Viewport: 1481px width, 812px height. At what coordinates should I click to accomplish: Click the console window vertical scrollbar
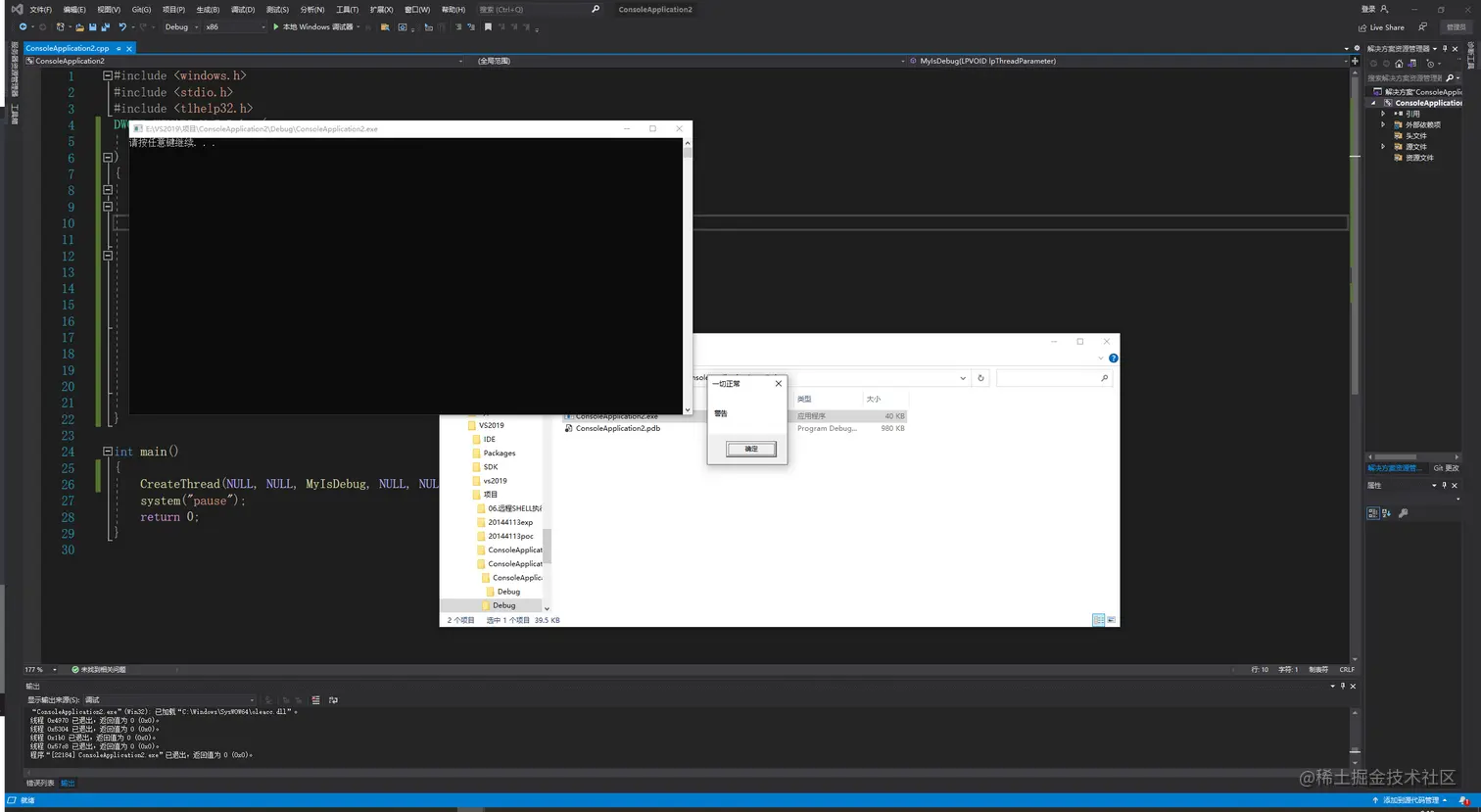click(x=687, y=275)
